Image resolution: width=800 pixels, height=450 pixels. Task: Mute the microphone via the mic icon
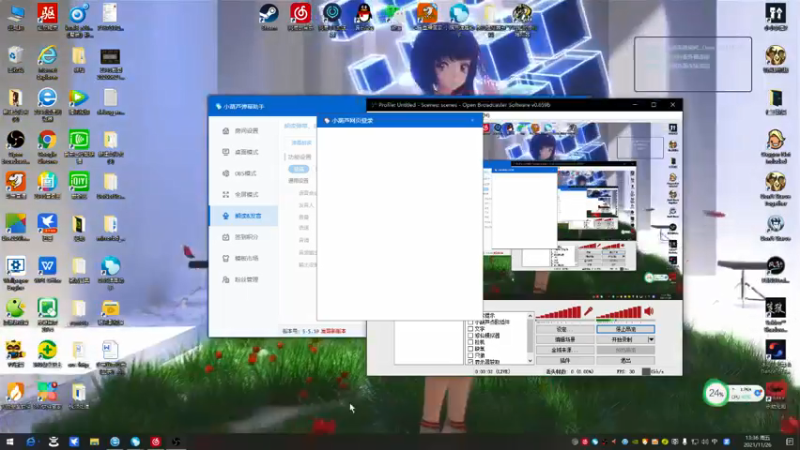pos(588,311)
